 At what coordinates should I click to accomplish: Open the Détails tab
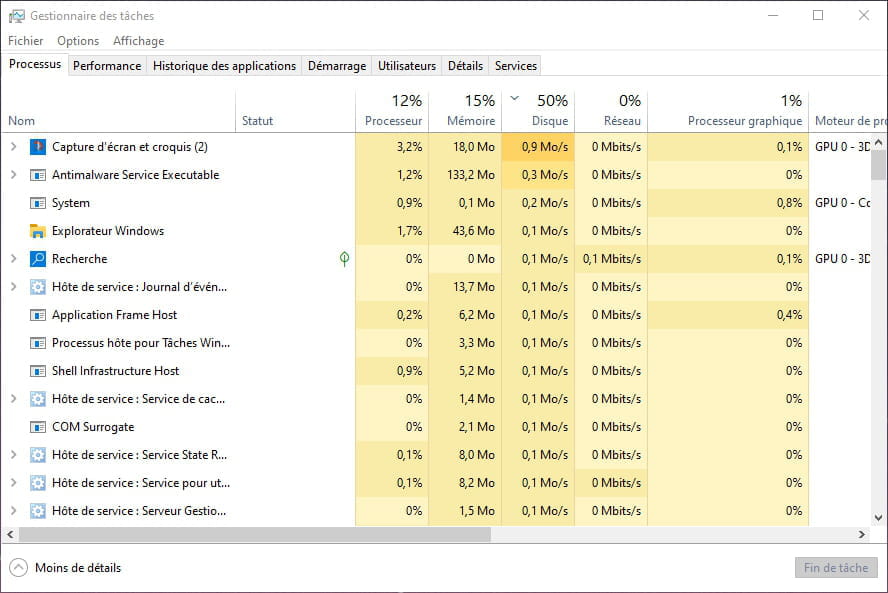point(466,66)
